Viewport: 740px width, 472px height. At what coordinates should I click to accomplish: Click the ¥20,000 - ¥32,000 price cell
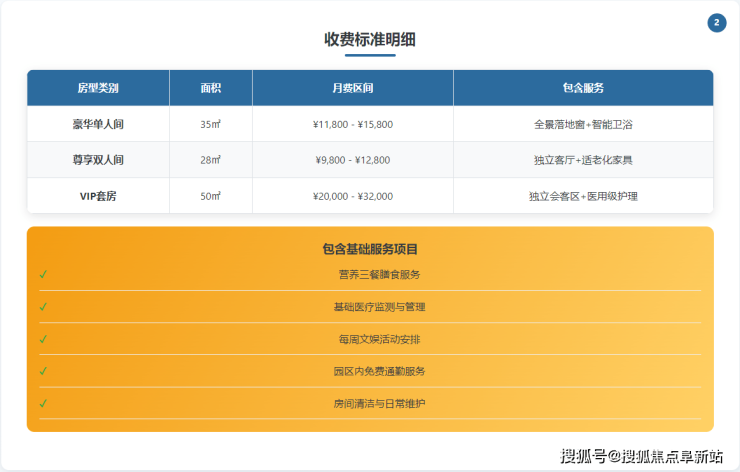click(352, 196)
